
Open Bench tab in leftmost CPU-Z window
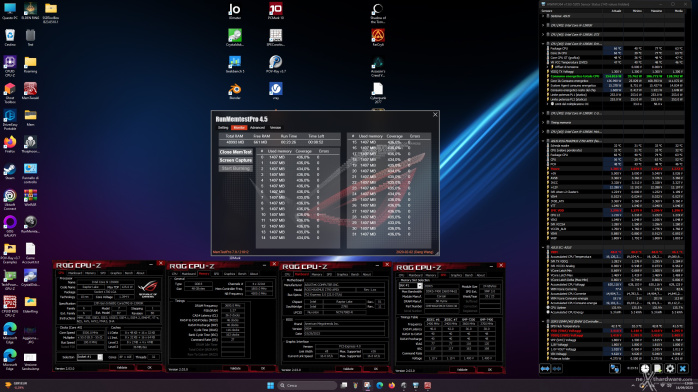tap(129, 273)
